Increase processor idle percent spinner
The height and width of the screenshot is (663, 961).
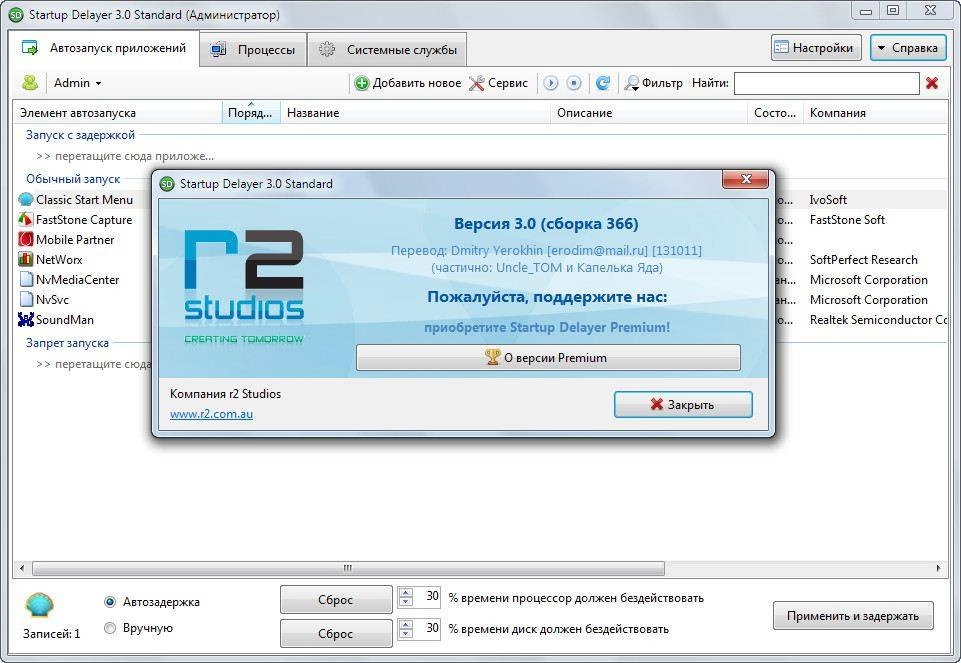pos(406,593)
